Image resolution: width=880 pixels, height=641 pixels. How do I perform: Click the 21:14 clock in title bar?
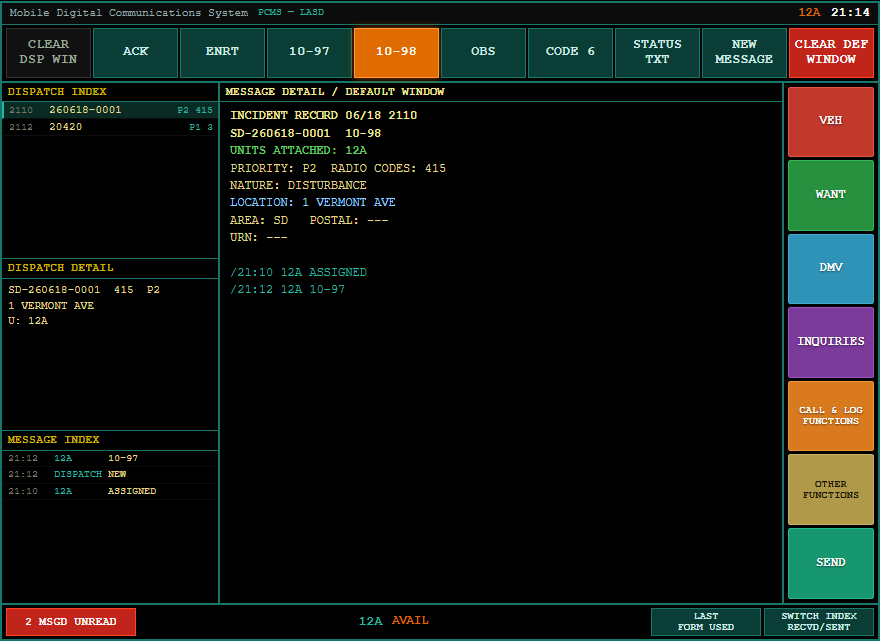(850, 12)
